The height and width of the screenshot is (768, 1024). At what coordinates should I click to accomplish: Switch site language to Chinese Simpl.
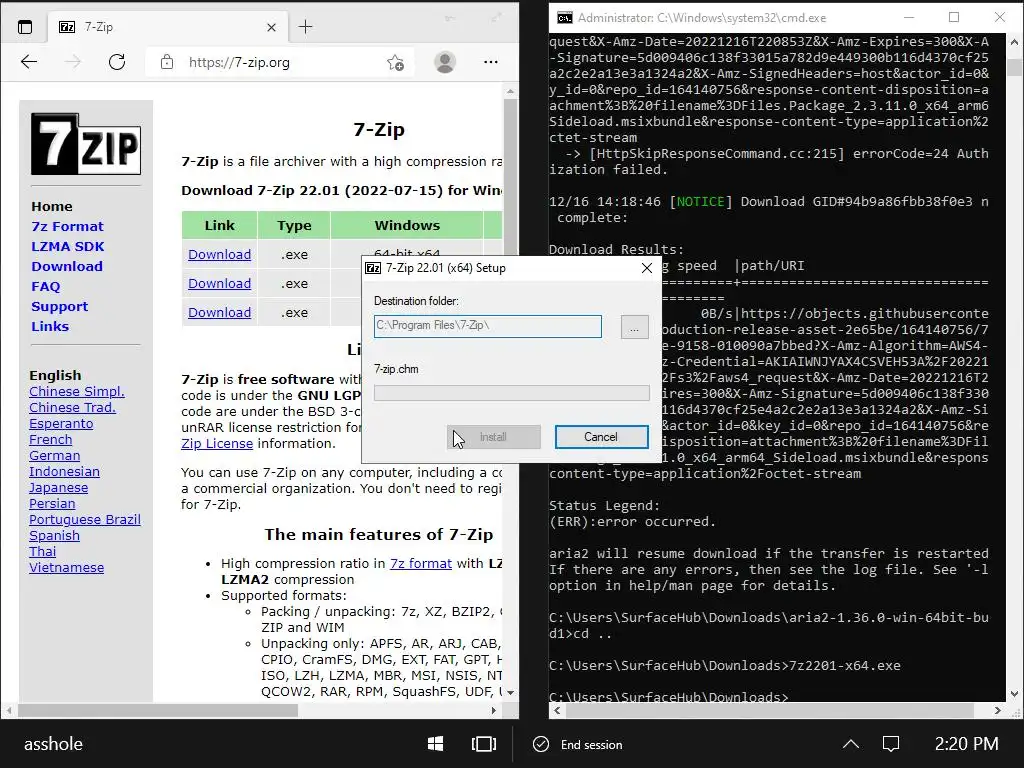[77, 391]
